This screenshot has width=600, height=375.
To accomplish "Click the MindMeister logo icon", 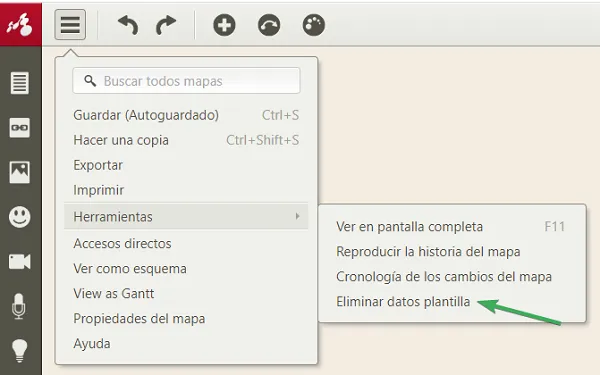I will (20, 24).
